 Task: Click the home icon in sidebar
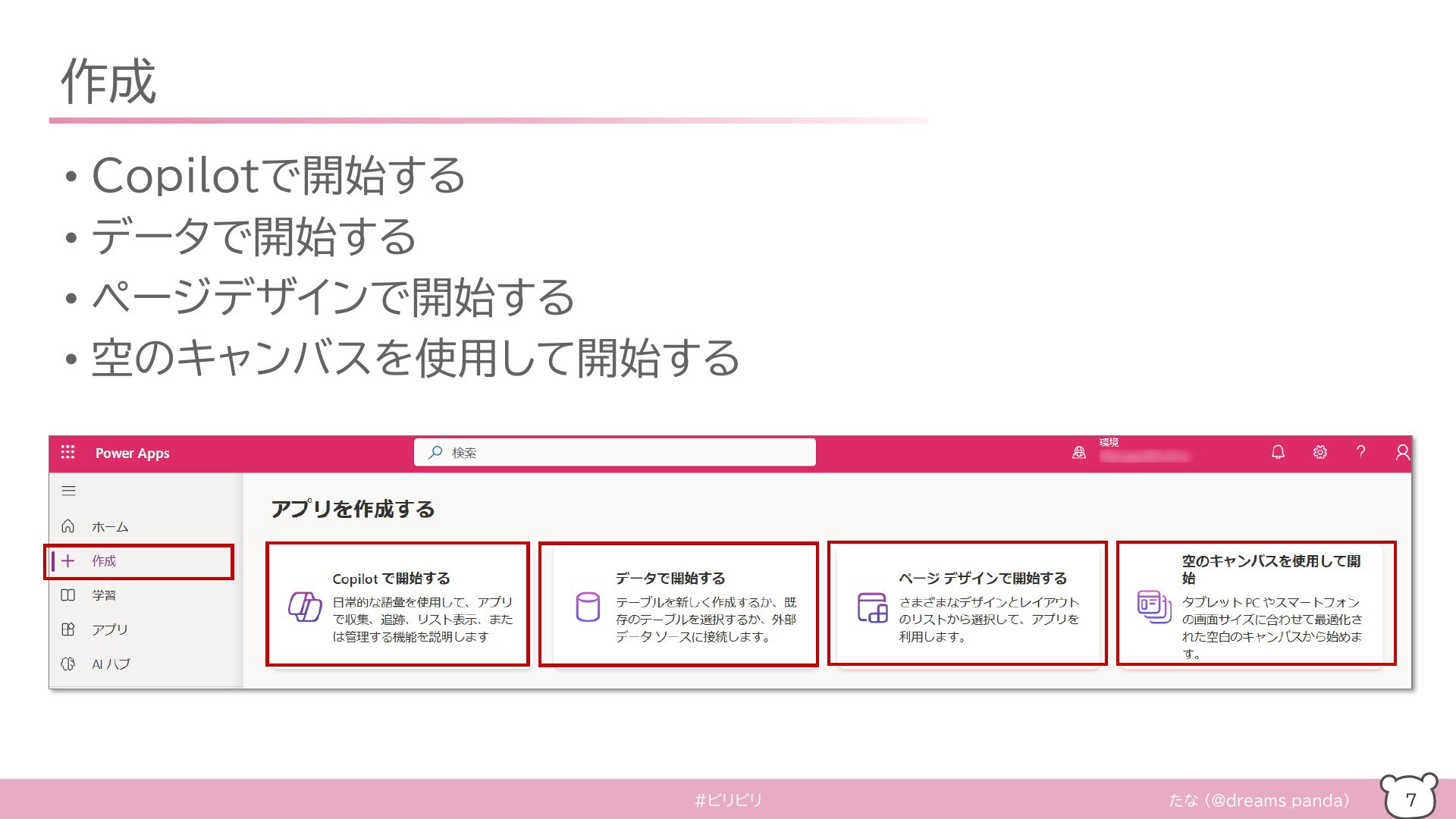[67, 526]
